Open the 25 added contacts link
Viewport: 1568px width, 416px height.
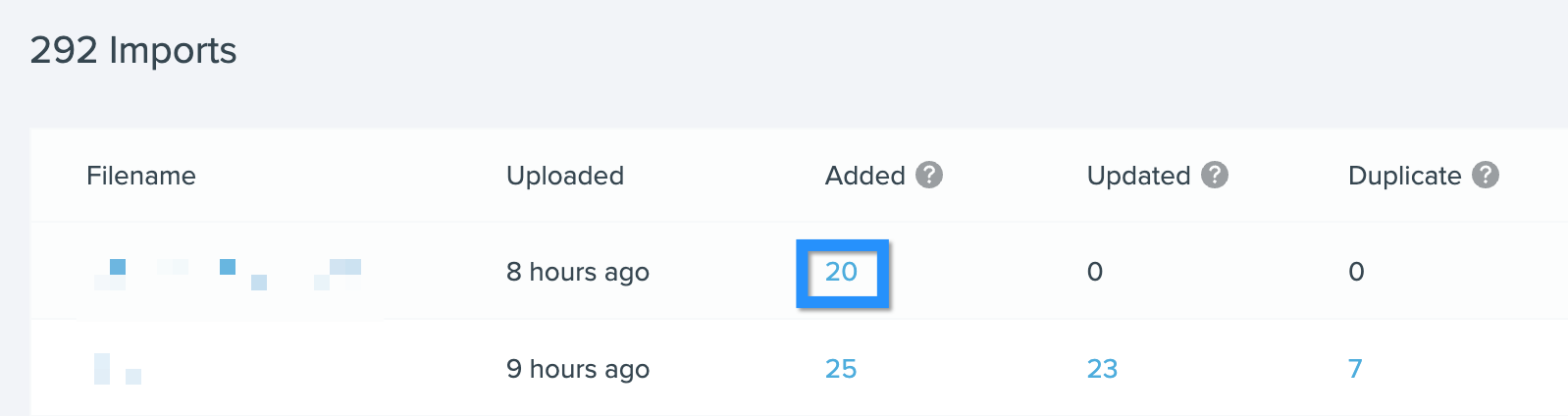(x=841, y=369)
